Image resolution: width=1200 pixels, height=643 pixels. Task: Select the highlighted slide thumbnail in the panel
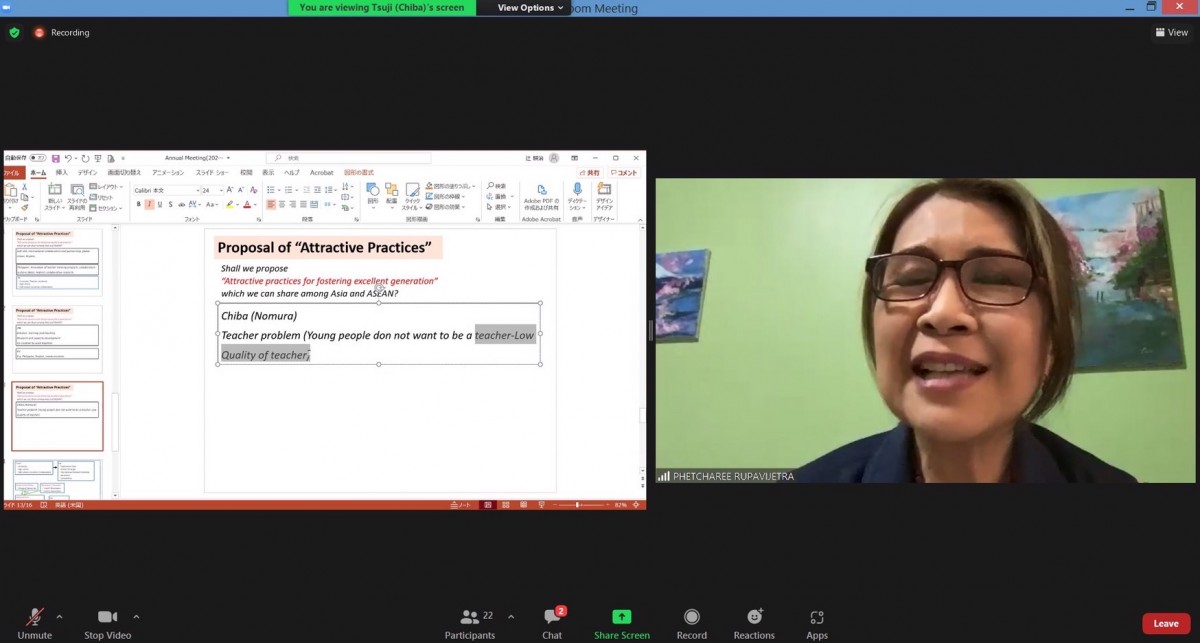(x=57, y=416)
